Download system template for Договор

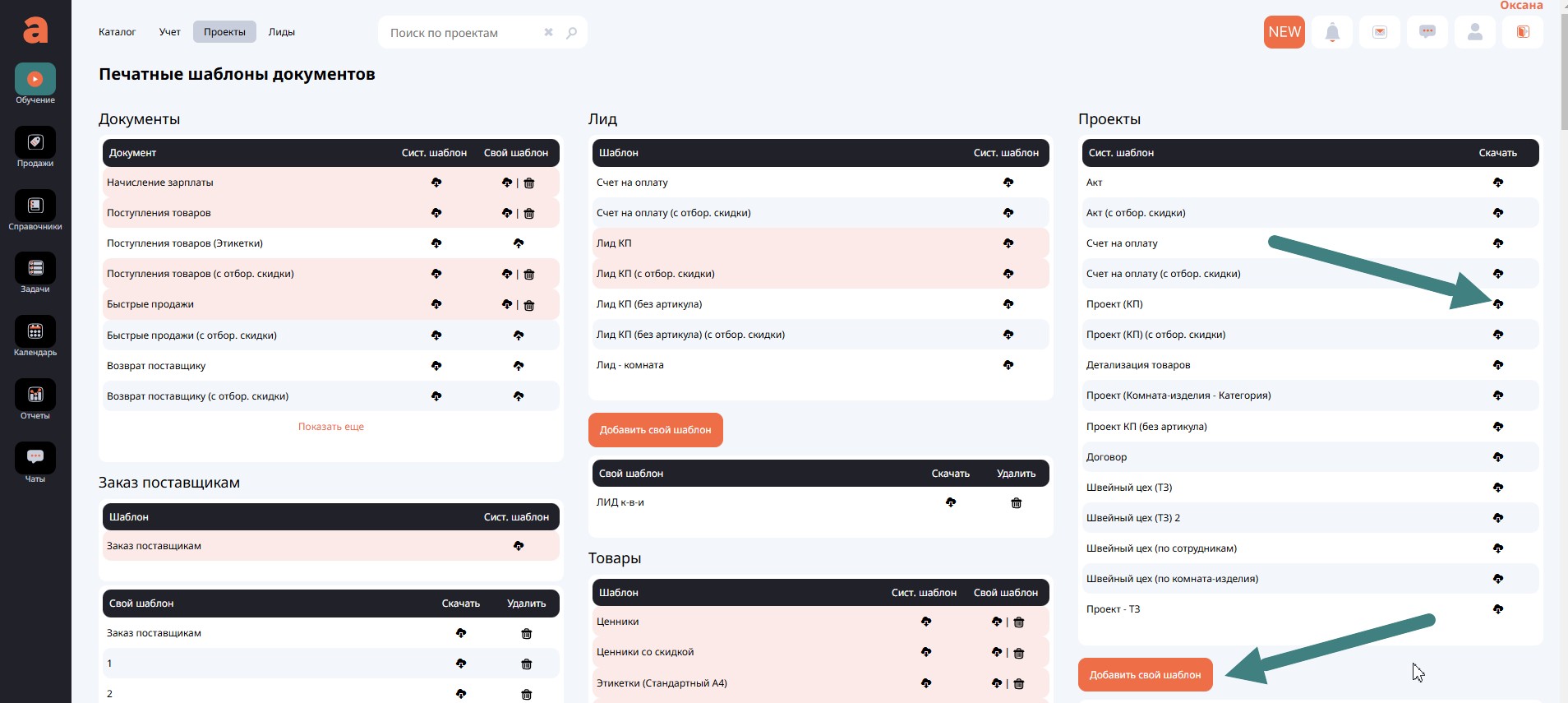tap(1497, 457)
